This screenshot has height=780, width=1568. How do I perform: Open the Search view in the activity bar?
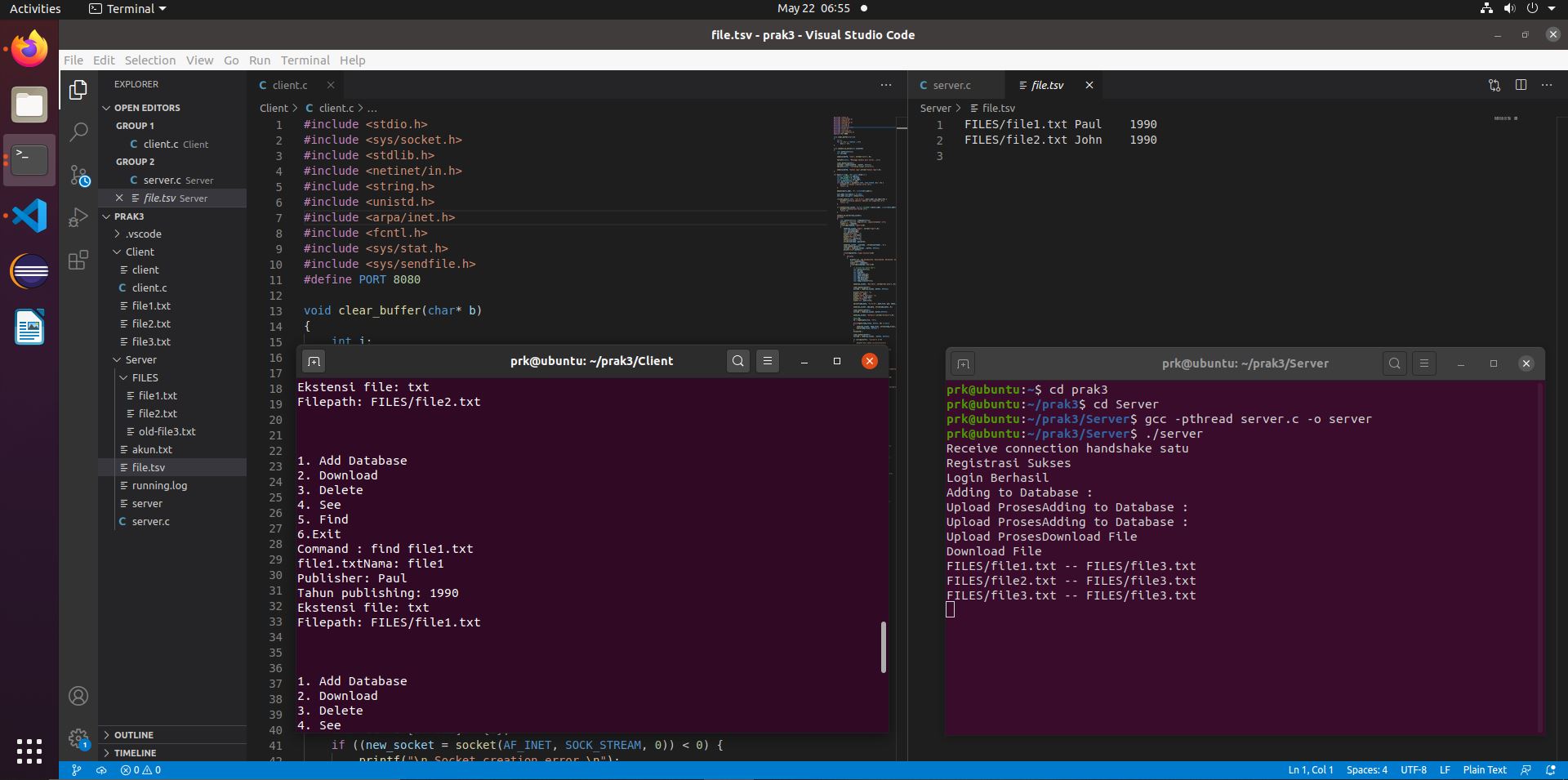pos(78,132)
